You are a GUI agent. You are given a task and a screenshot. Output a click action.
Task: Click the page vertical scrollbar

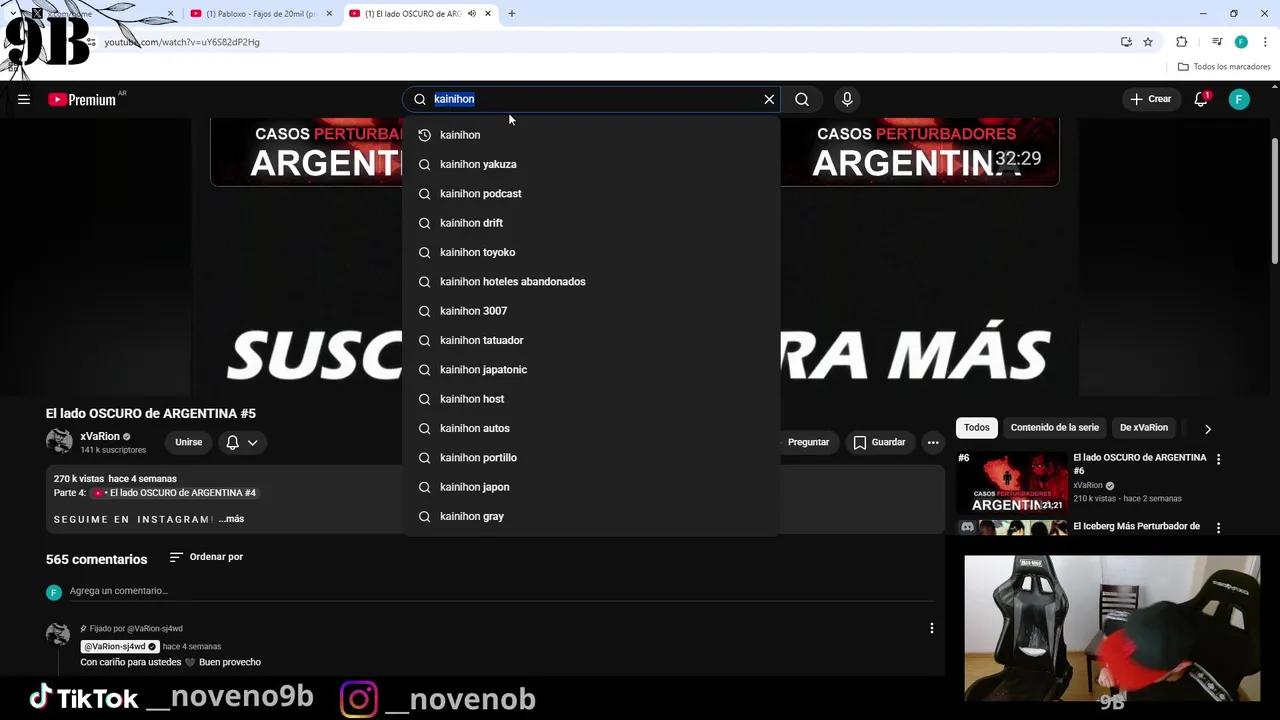coord(1274,200)
